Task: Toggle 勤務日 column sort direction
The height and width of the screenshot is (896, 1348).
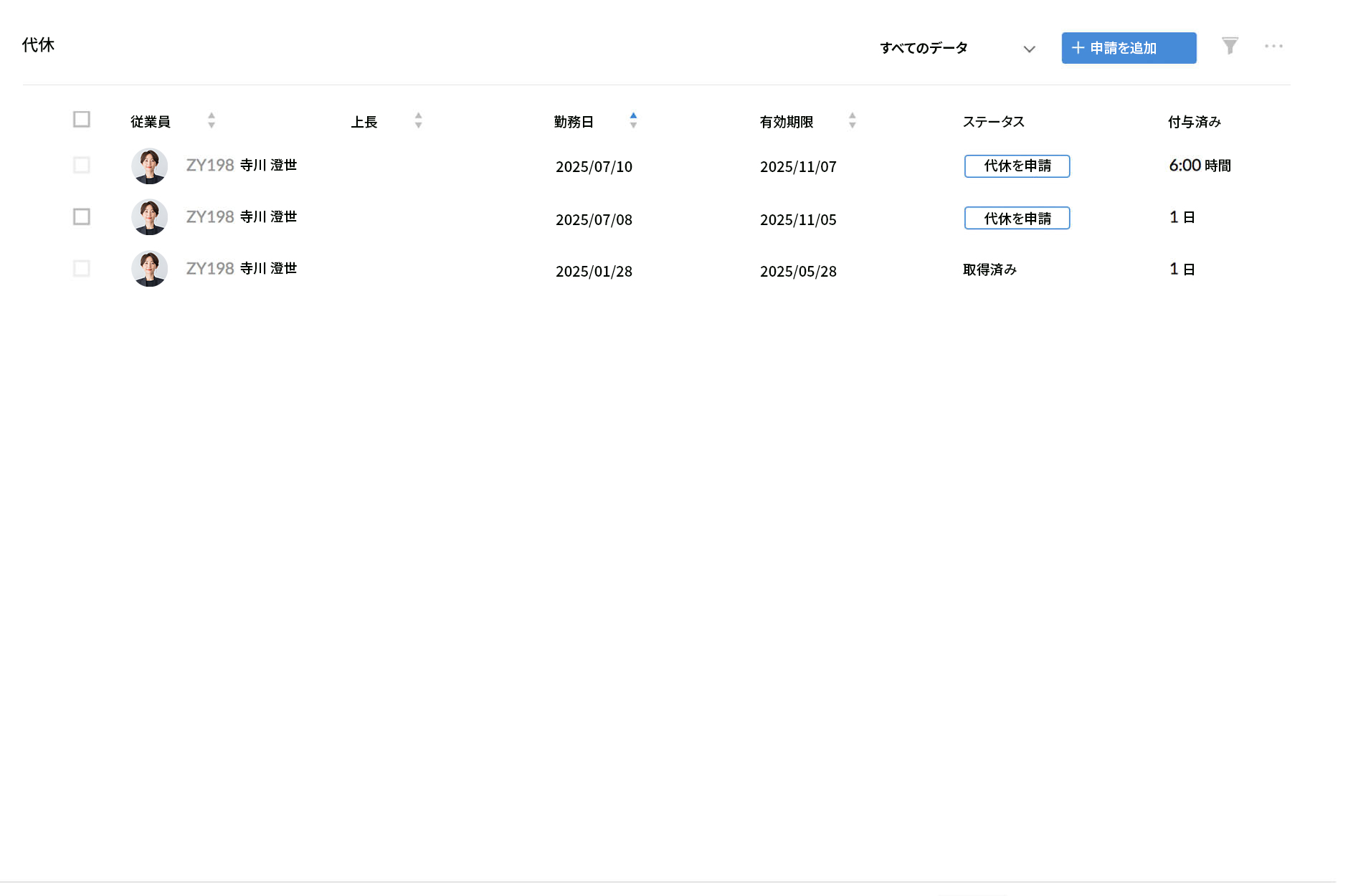Action: (x=633, y=120)
